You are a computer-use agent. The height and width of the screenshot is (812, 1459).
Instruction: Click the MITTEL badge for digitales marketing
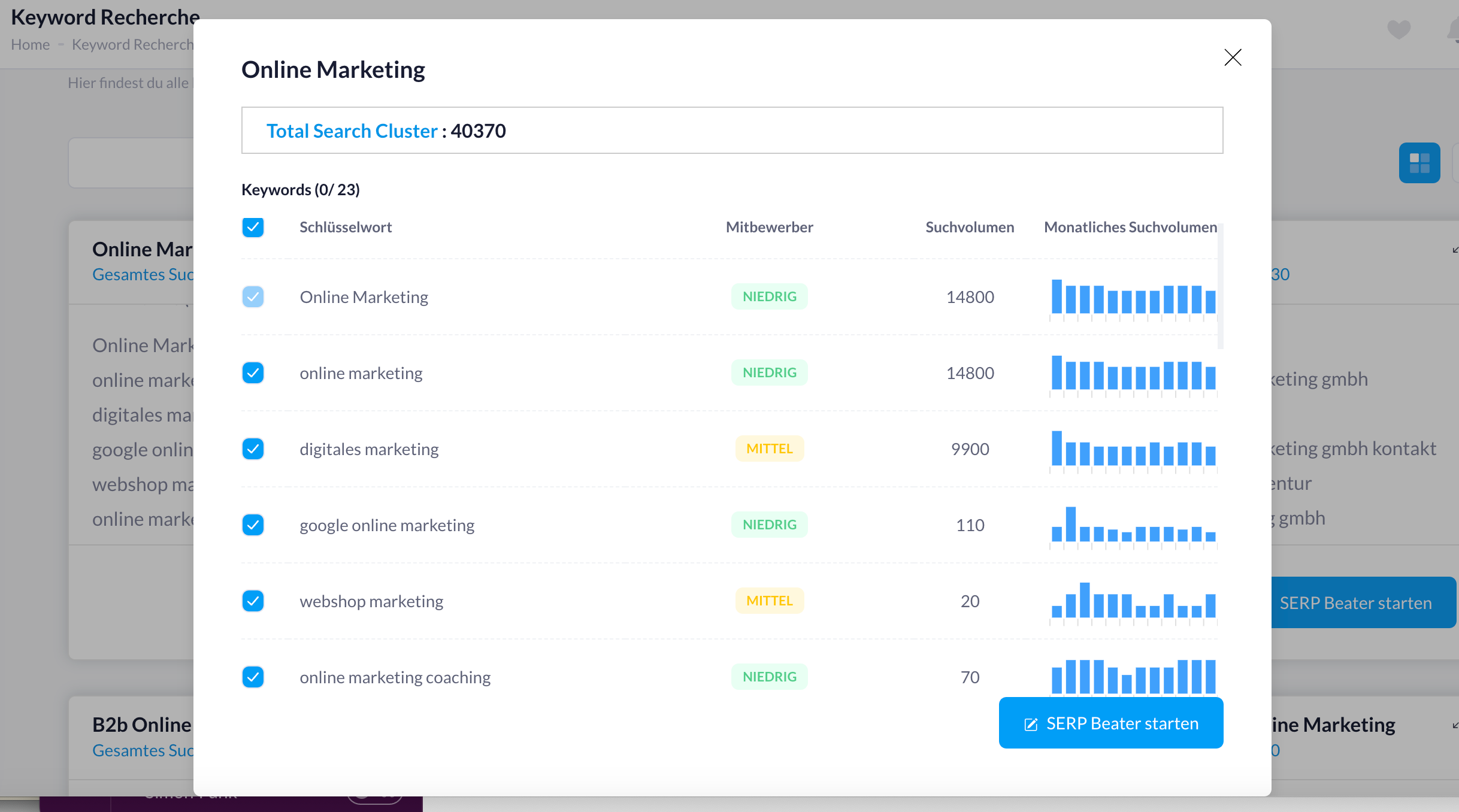coord(769,449)
